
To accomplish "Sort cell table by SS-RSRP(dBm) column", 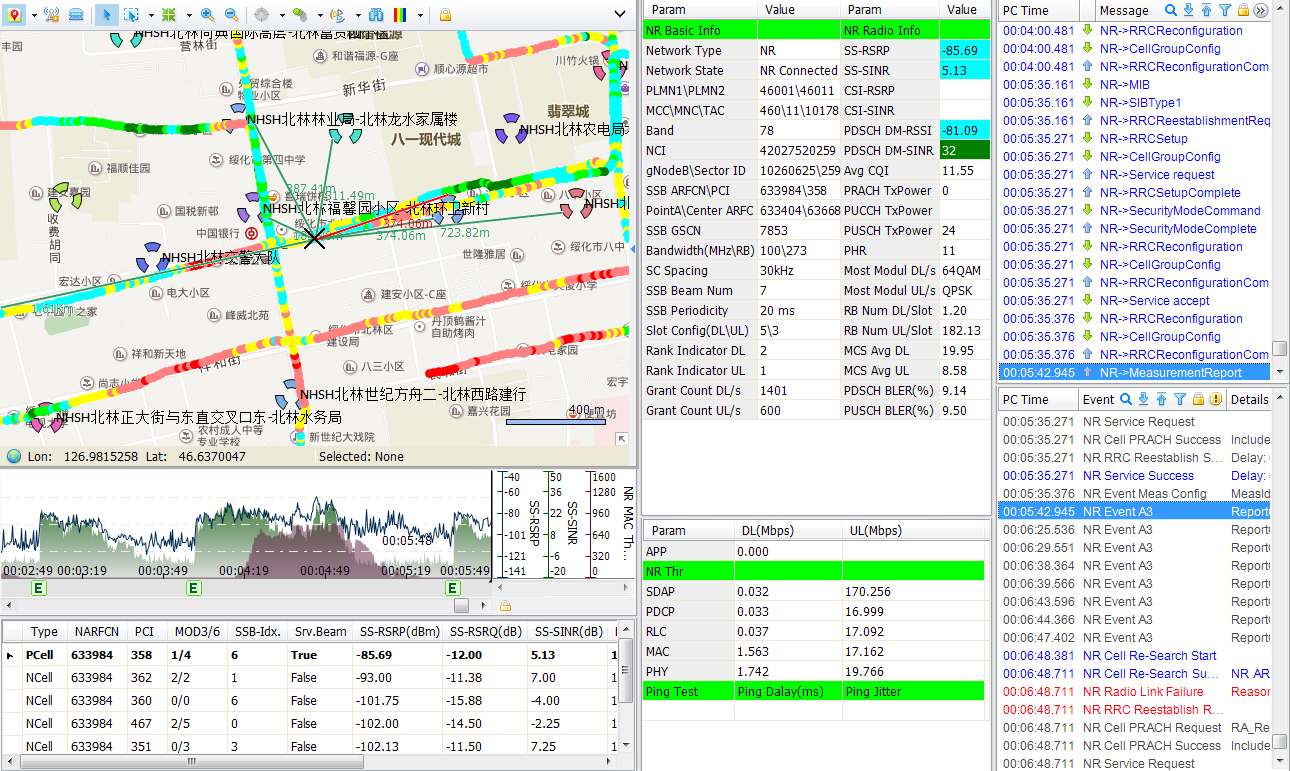I will click(x=397, y=632).
